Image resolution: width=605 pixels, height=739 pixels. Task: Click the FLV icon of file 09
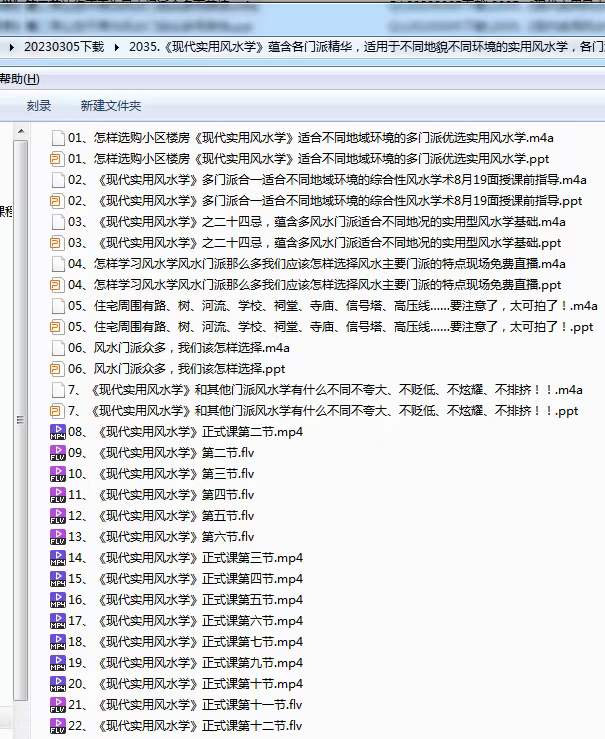coord(57,453)
